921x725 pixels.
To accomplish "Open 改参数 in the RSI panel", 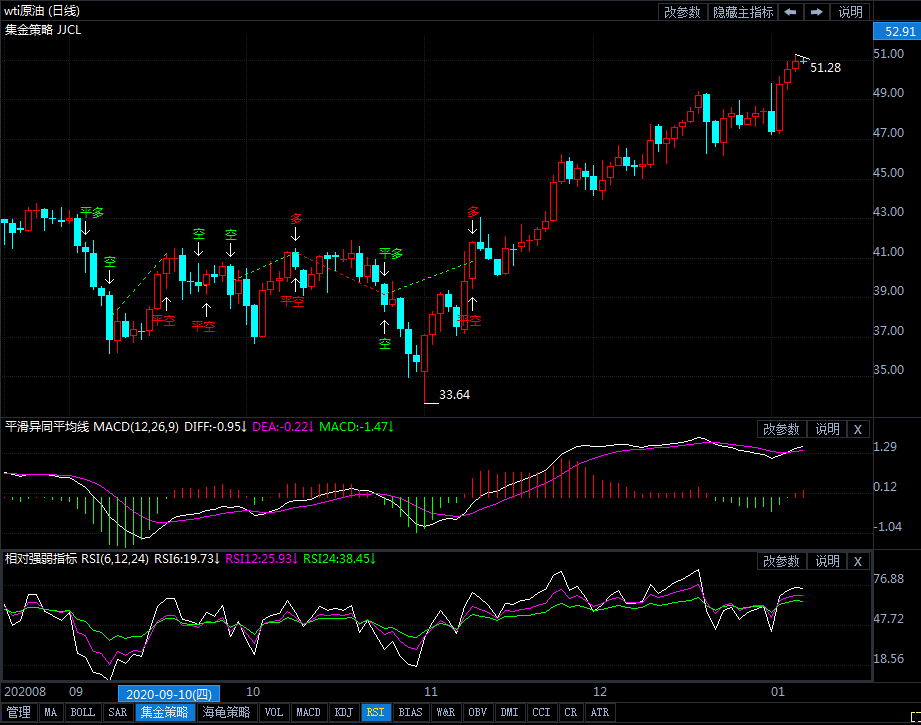I will coord(781,562).
